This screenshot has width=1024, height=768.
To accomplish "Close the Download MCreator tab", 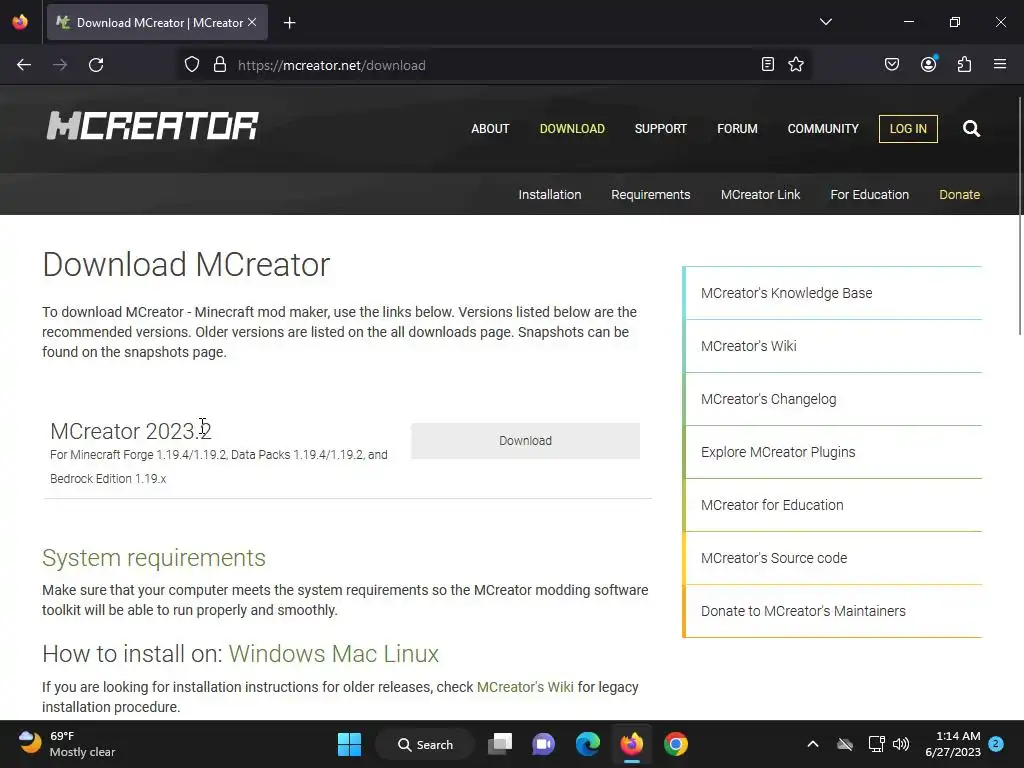I will pyautogui.click(x=252, y=22).
